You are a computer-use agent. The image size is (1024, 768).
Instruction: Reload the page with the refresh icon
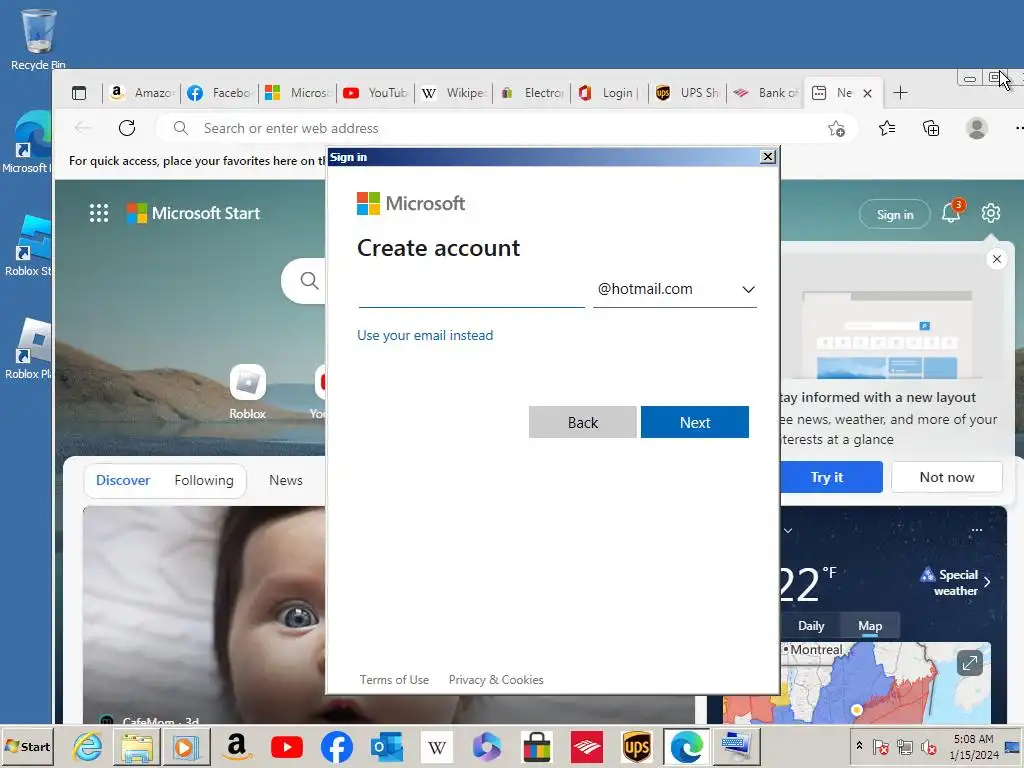tap(127, 128)
